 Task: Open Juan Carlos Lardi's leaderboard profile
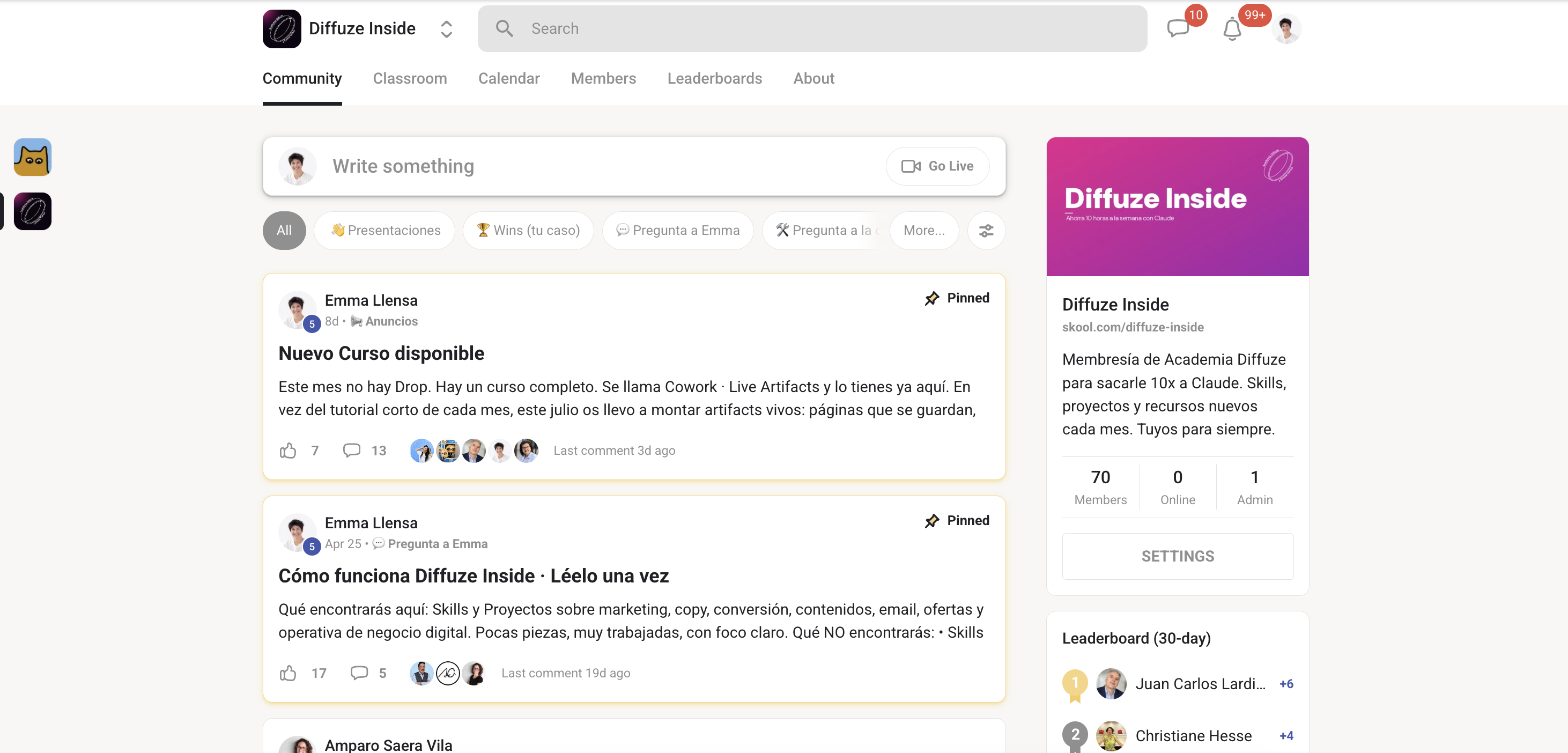[x=1200, y=684]
